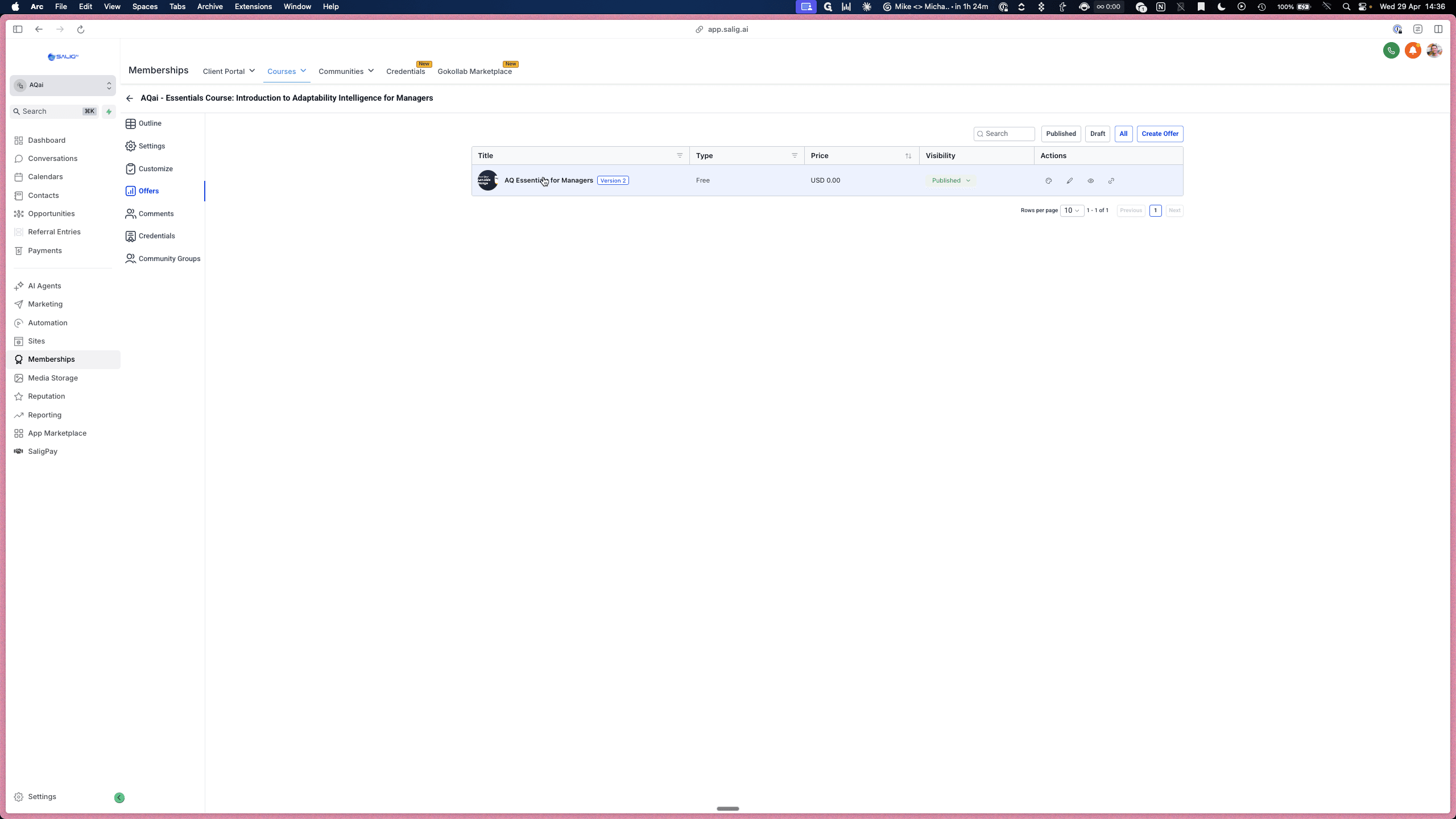The height and width of the screenshot is (819, 1456).
Task: Open the AQ Essentials for Managers offer
Action: point(548,180)
